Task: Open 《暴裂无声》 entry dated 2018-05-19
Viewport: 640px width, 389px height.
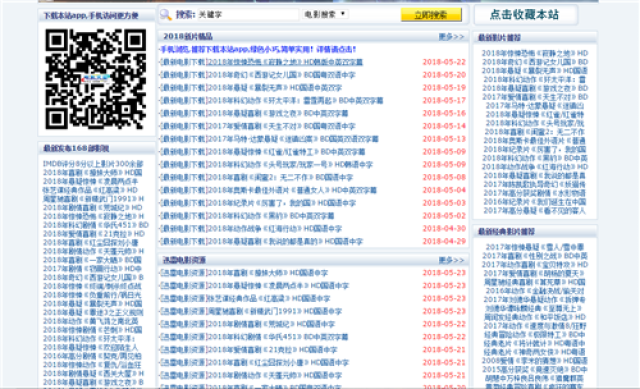Action: [274, 88]
